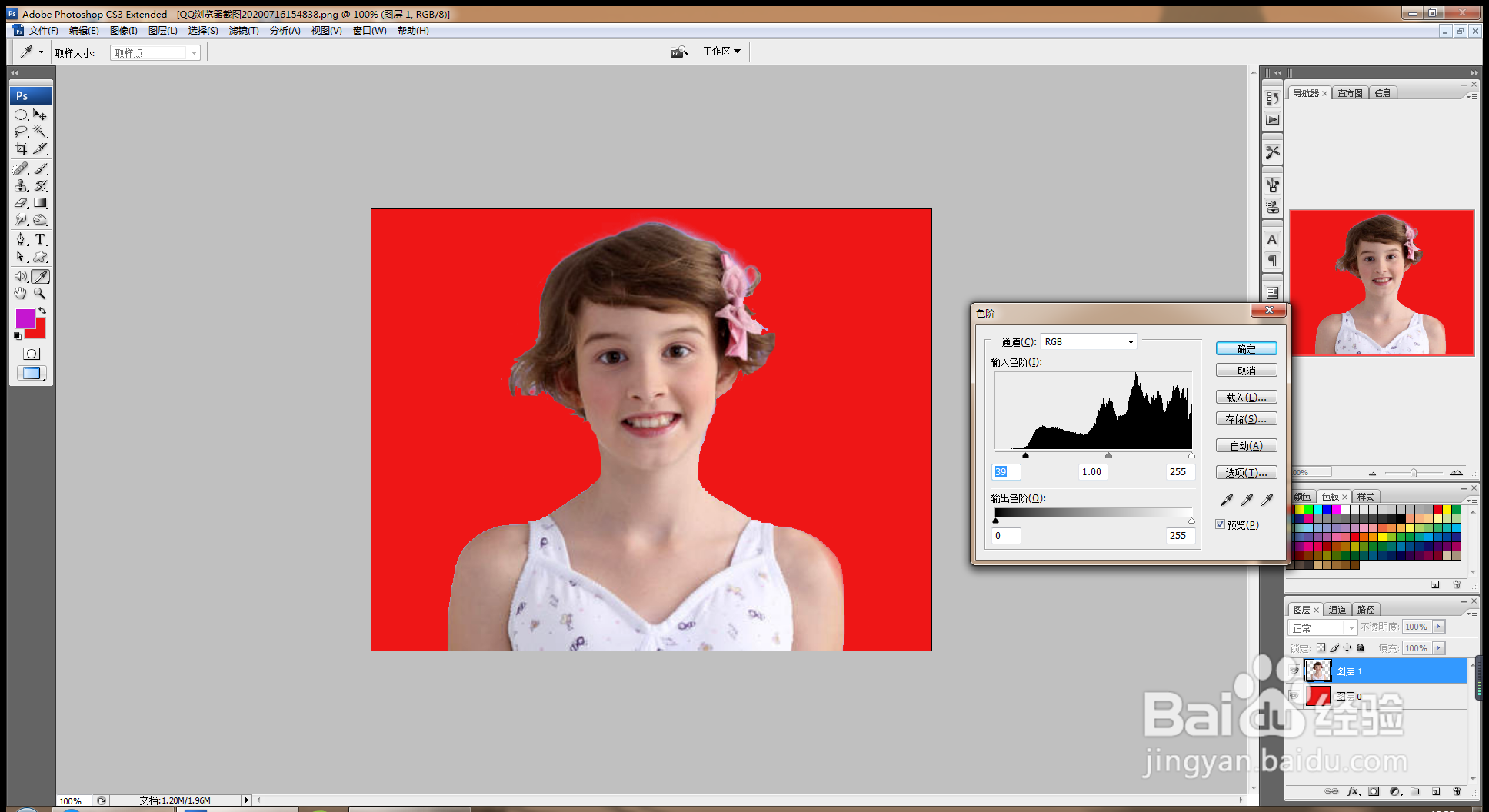Image resolution: width=1489 pixels, height=812 pixels.
Task: Hide 图层 0 with its eye icon
Action: 1294,696
